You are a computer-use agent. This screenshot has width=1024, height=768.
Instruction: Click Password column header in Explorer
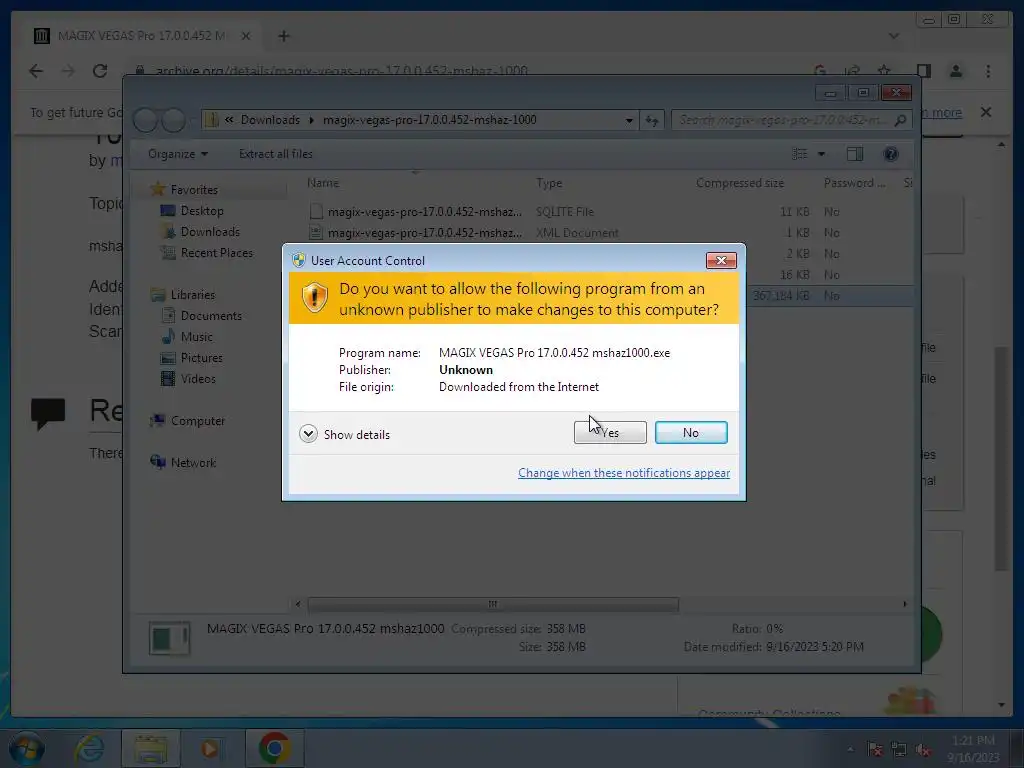pos(855,183)
